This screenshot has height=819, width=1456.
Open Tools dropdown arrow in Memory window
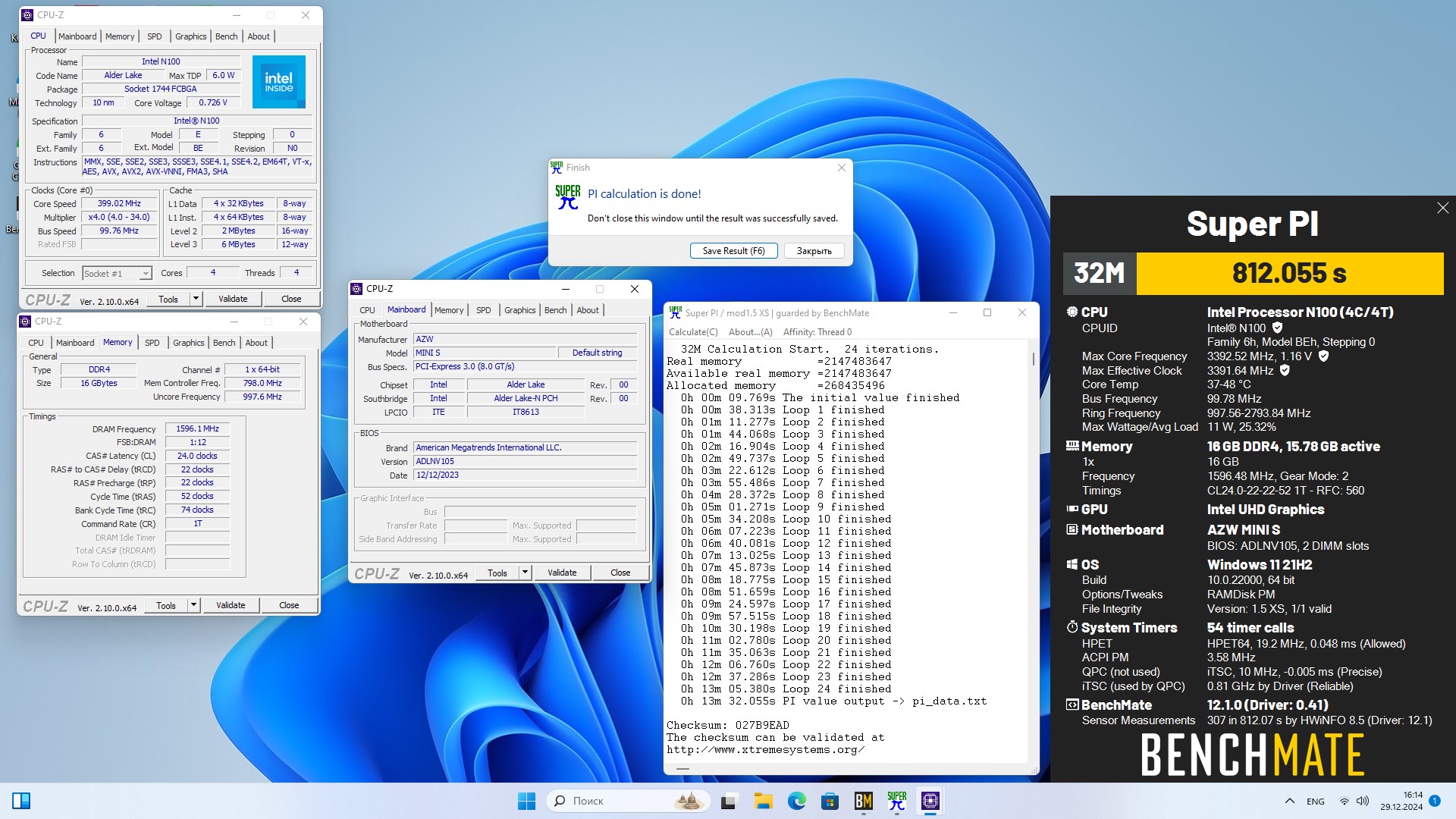193,605
